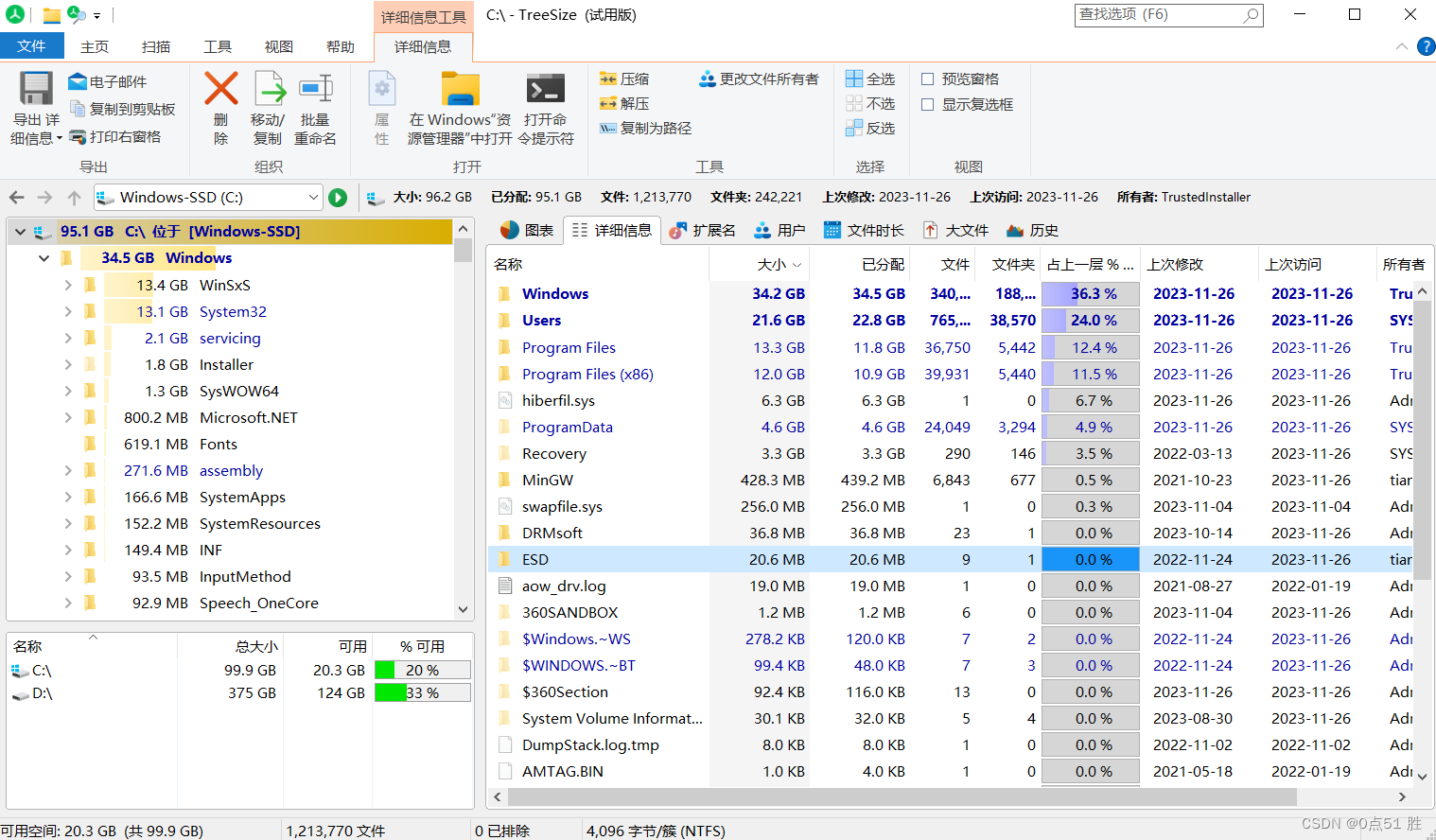Click the 打开命令提示符 icon
This screenshot has width=1436, height=840.
coord(546,89)
